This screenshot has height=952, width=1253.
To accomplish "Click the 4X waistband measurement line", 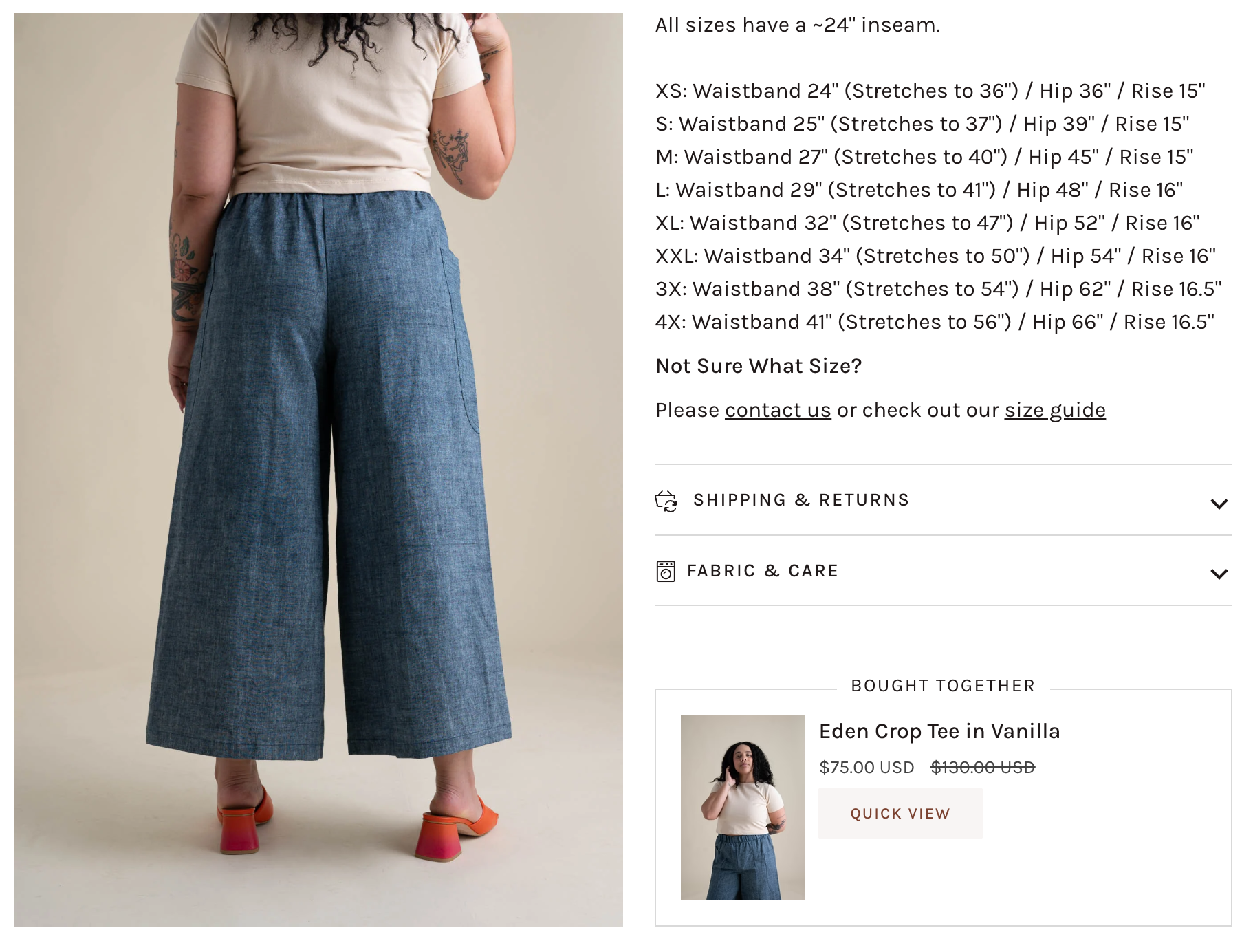I will pos(935,322).
